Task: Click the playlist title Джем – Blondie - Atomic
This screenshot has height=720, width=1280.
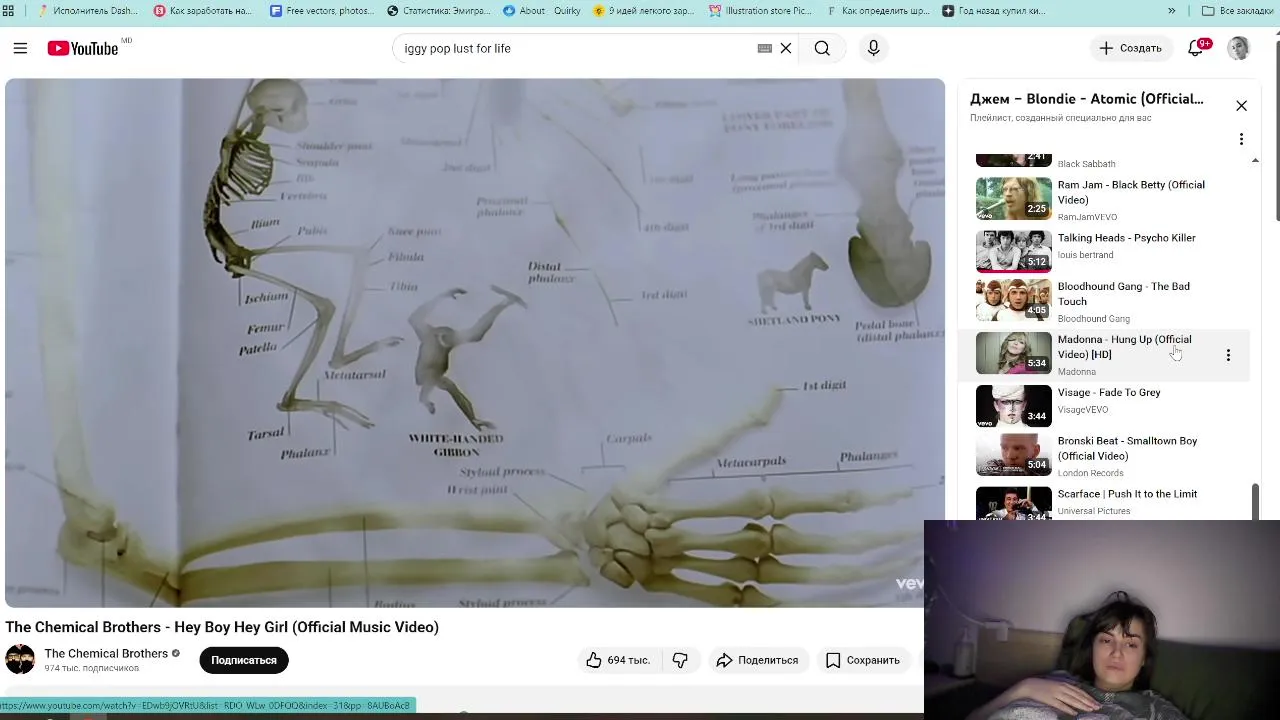Action: coord(1087,99)
